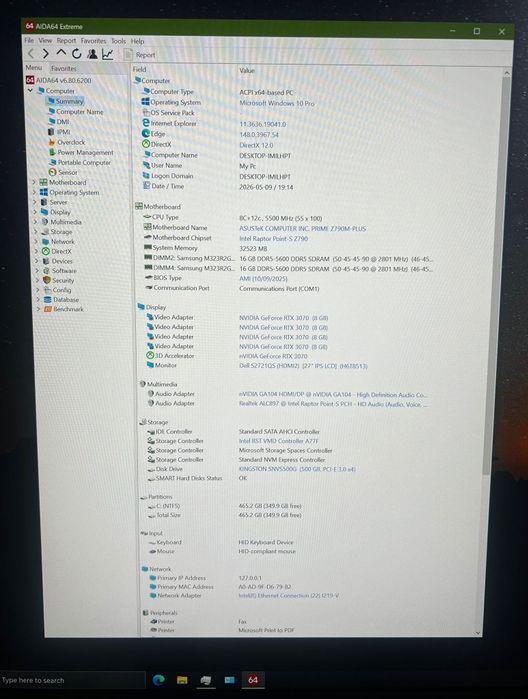Open the Help menu
This screenshot has height=699, width=528.
point(137,41)
